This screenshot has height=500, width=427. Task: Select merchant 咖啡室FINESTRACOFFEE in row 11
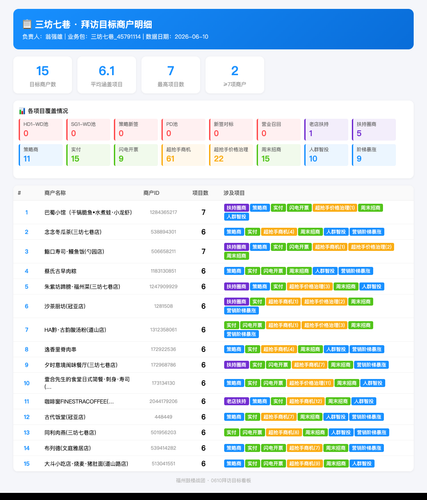(79, 402)
